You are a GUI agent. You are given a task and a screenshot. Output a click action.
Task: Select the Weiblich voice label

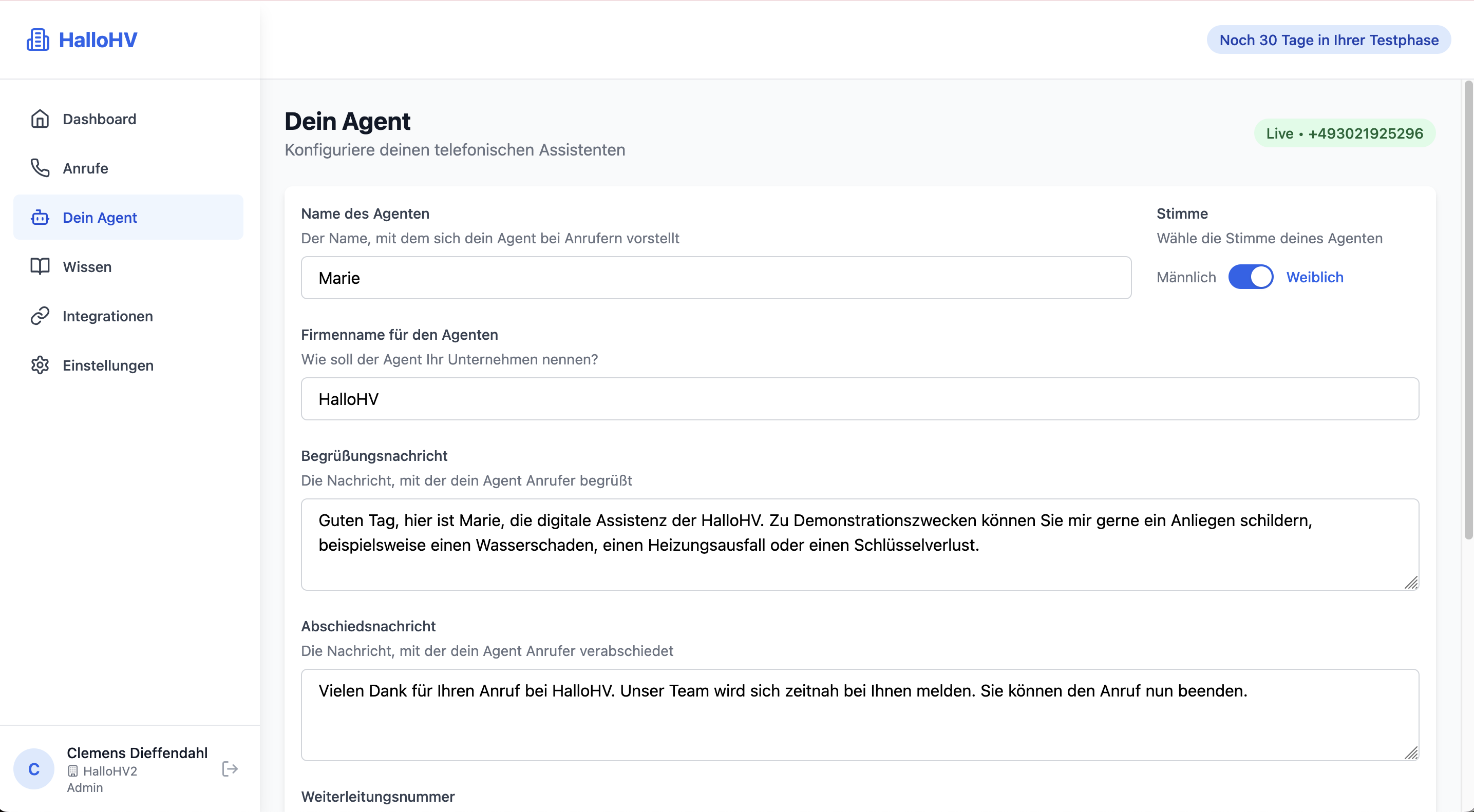click(x=1315, y=277)
